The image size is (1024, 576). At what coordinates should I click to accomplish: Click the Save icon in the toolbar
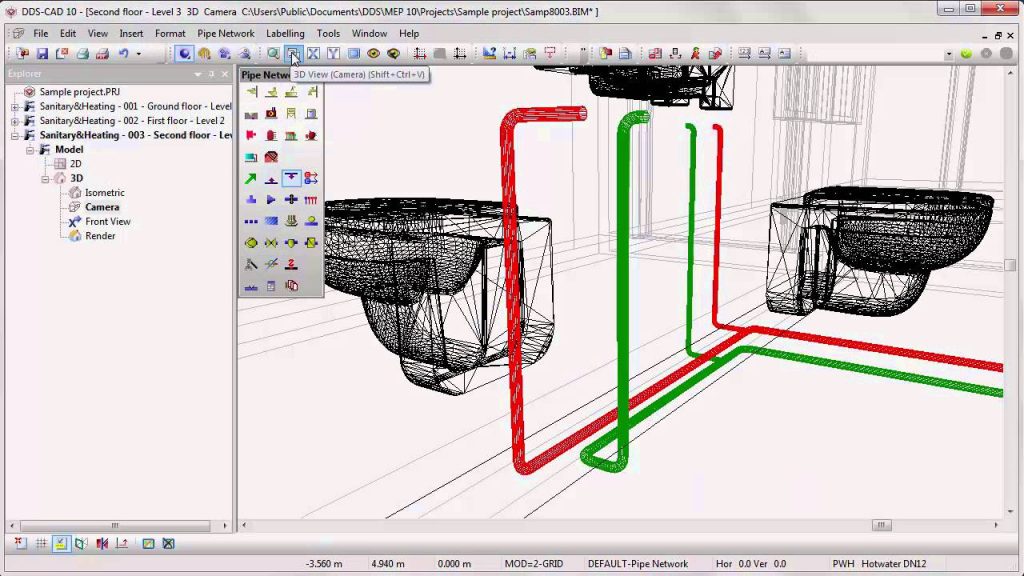click(x=43, y=54)
